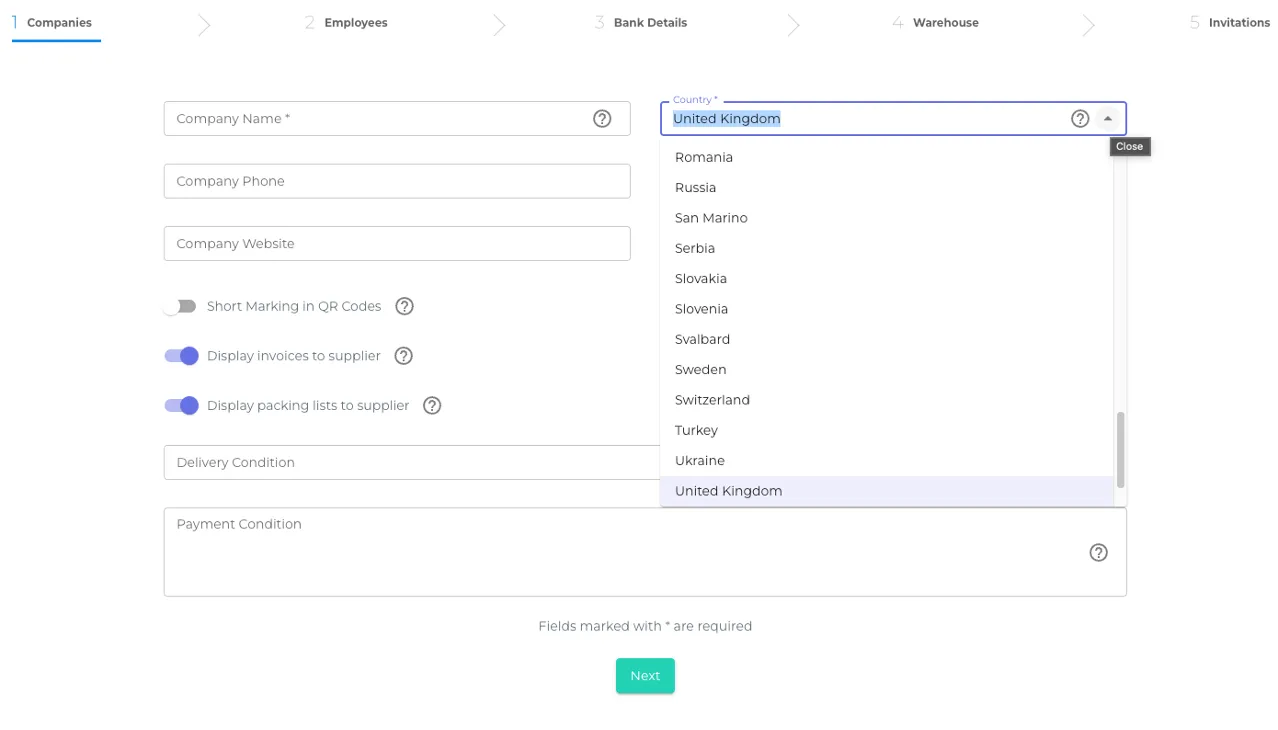The image size is (1278, 730).
Task: Go to the Employees step tab
Action: pyautogui.click(x=355, y=23)
